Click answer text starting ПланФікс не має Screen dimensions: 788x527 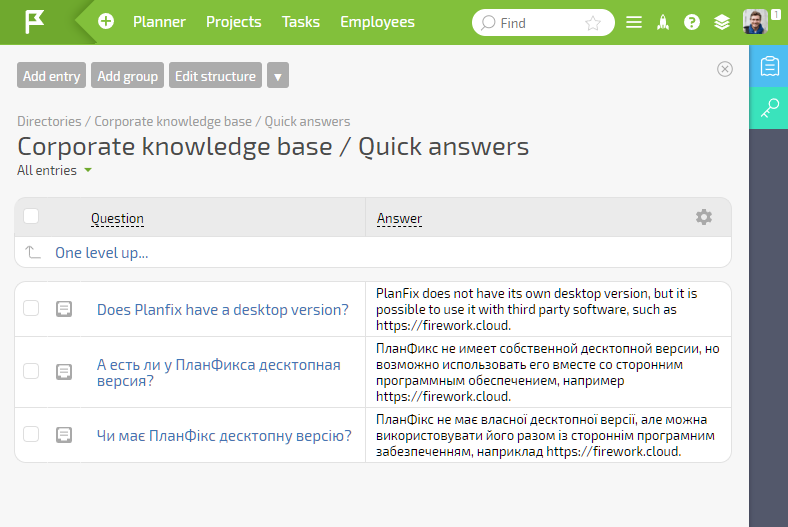click(545, 436)
